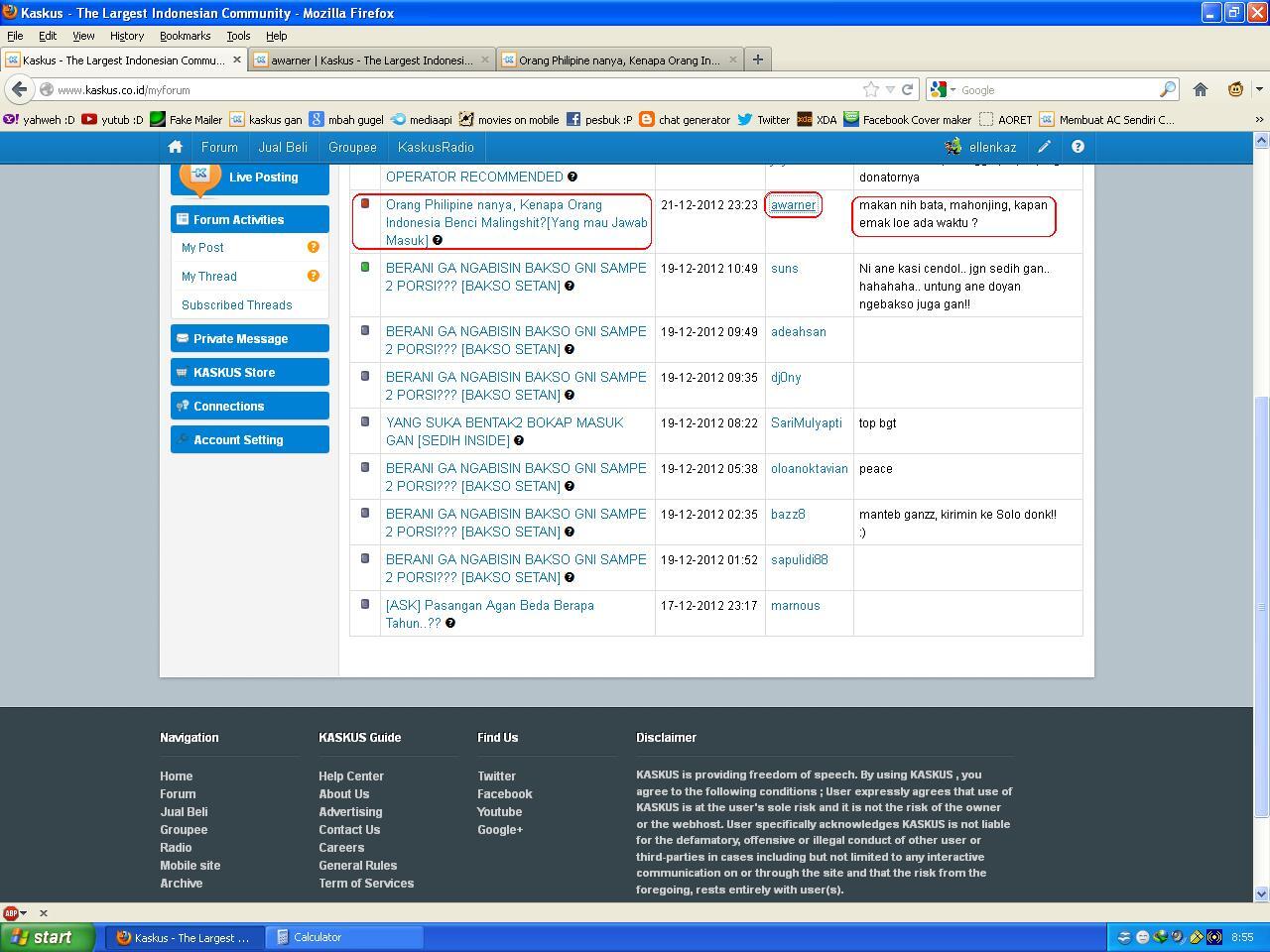Open the XDA bookmark
Screen dimensions: 1270x952
click(817, 119)
